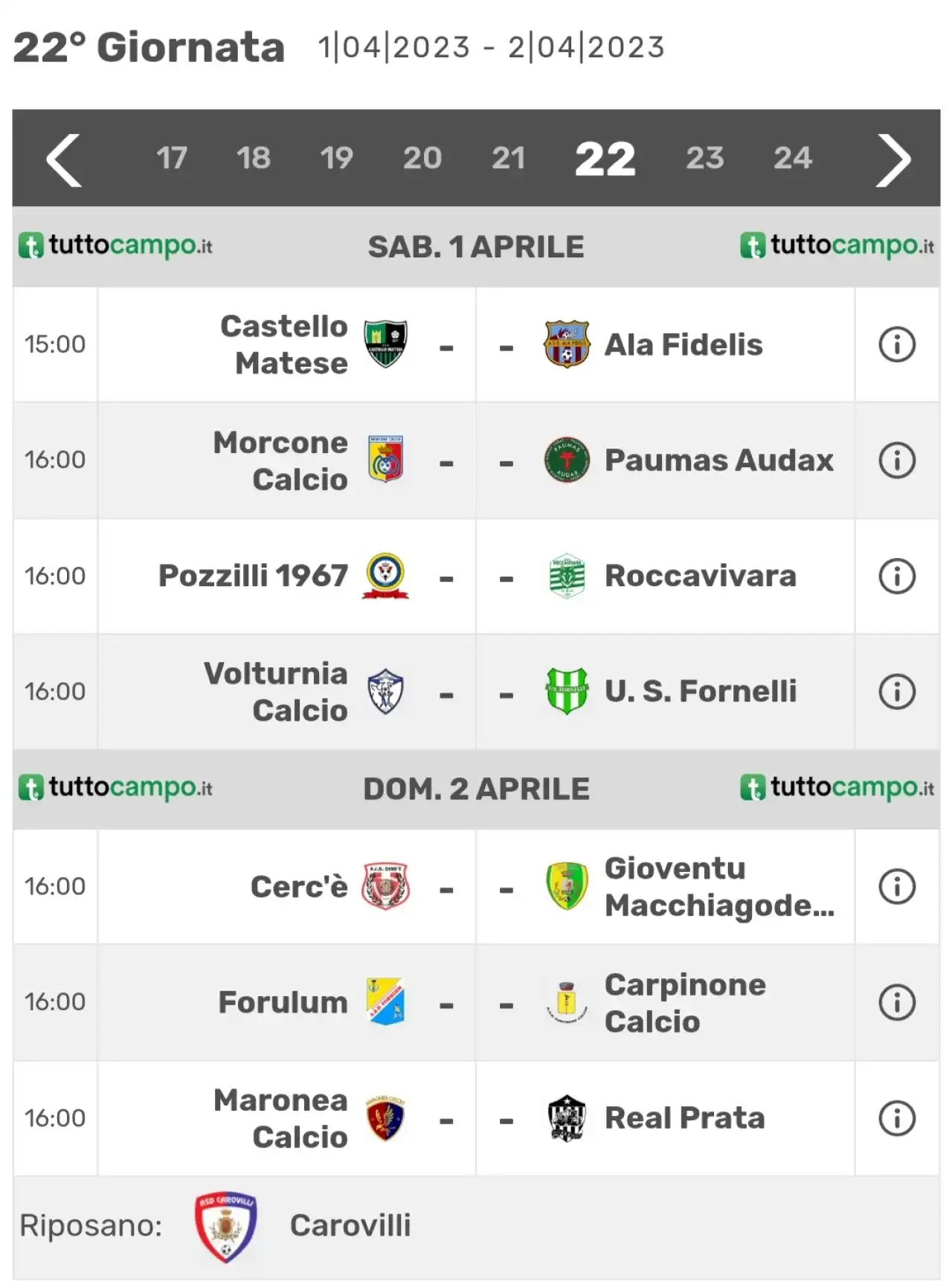Image resolution: width=952 pixels, height=1287 pixels.
Task: Open the Real Prata team link
Action: click(x=684, y=1118)
